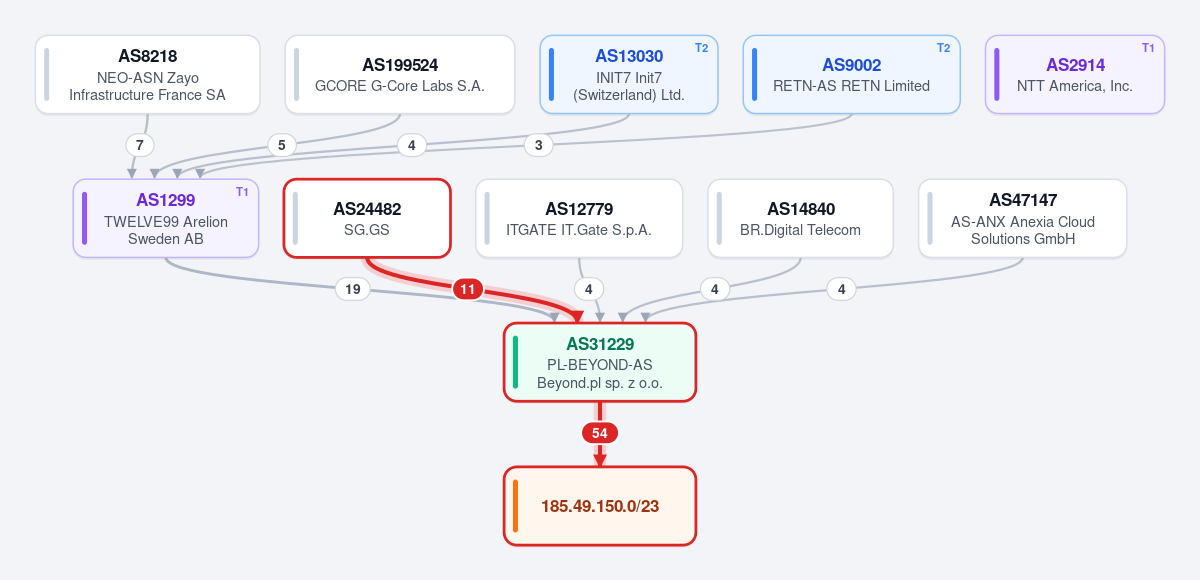The width and height of the screenshot is (1200, 580).
Task: Click the 19 path count badge
Action: (x=352, y=289)
